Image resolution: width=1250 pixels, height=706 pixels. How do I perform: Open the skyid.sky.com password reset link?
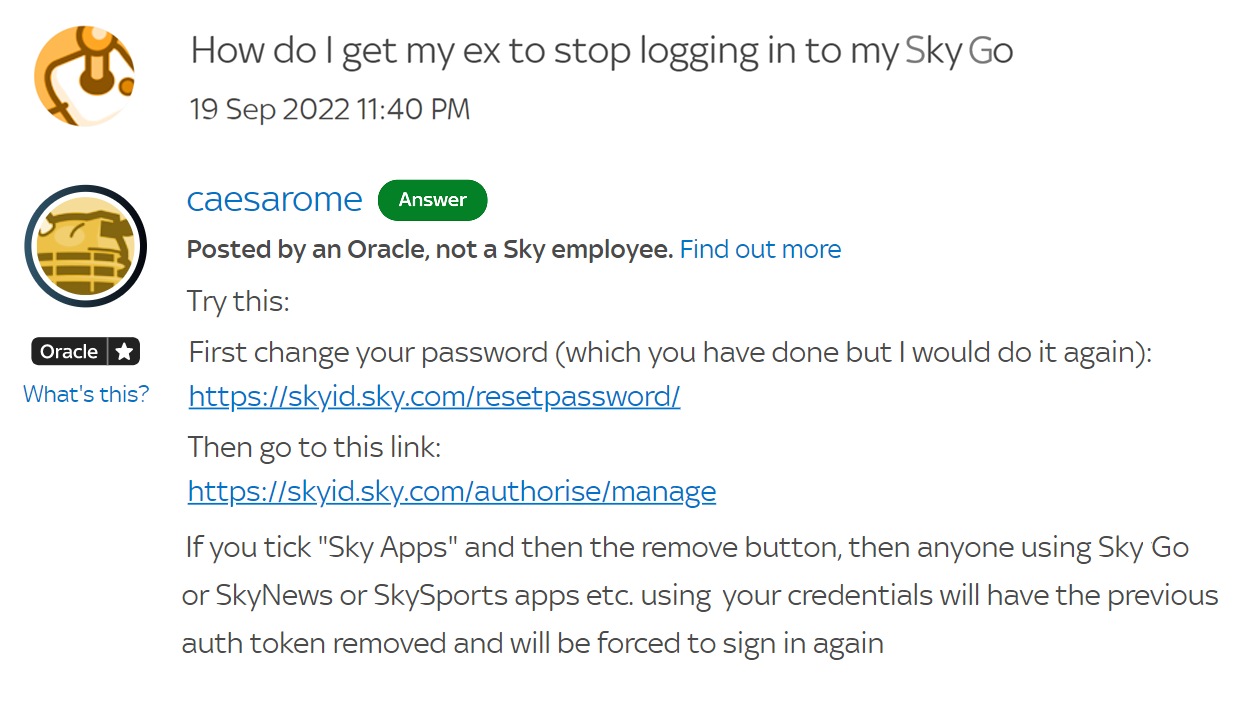[x=434, y=396]
